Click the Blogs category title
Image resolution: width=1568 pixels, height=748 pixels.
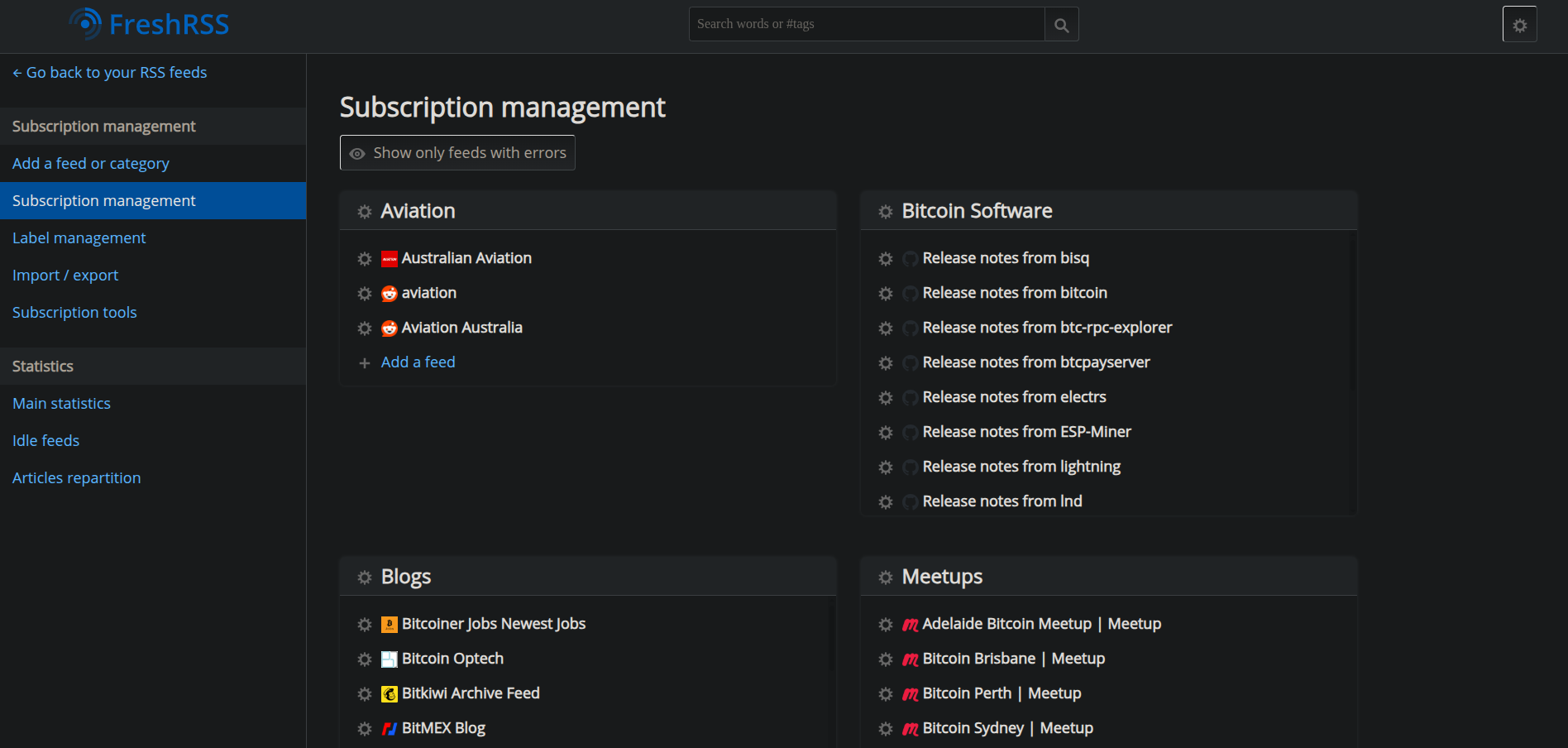click(x=405, y=577)
